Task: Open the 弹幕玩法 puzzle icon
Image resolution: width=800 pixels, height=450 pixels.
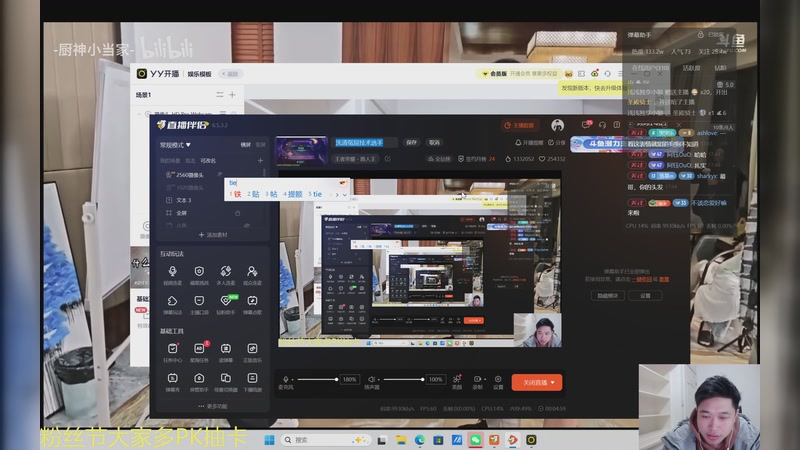Action: pyautogui.click(x=172, y=301)
